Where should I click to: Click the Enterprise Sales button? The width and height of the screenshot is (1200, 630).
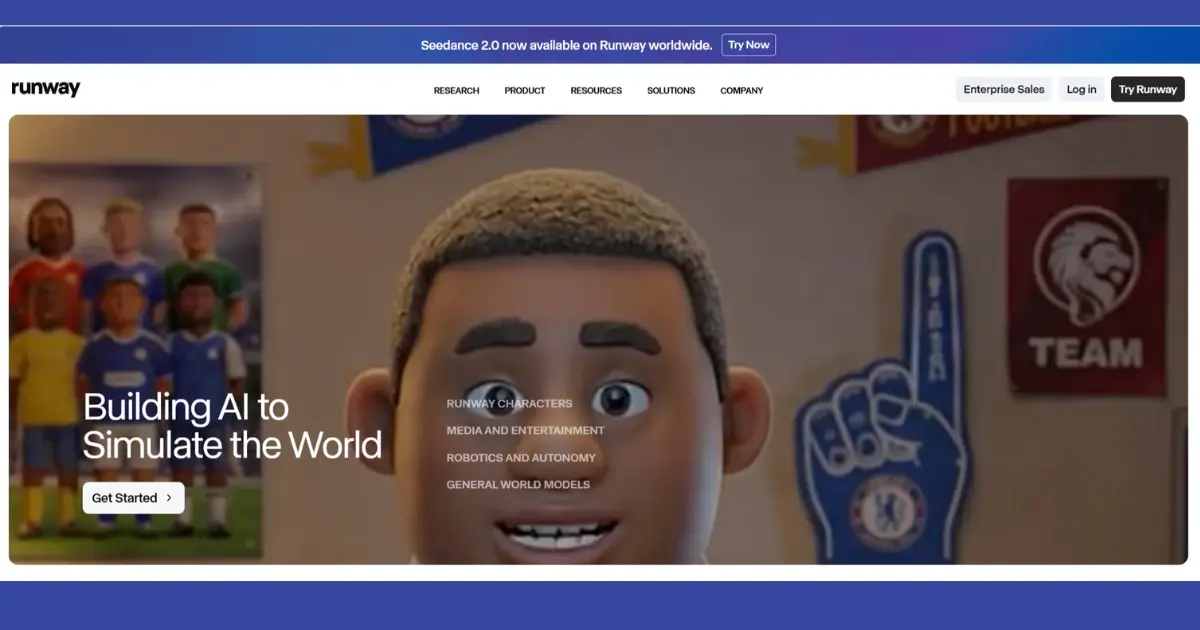tap(1004, 89)
